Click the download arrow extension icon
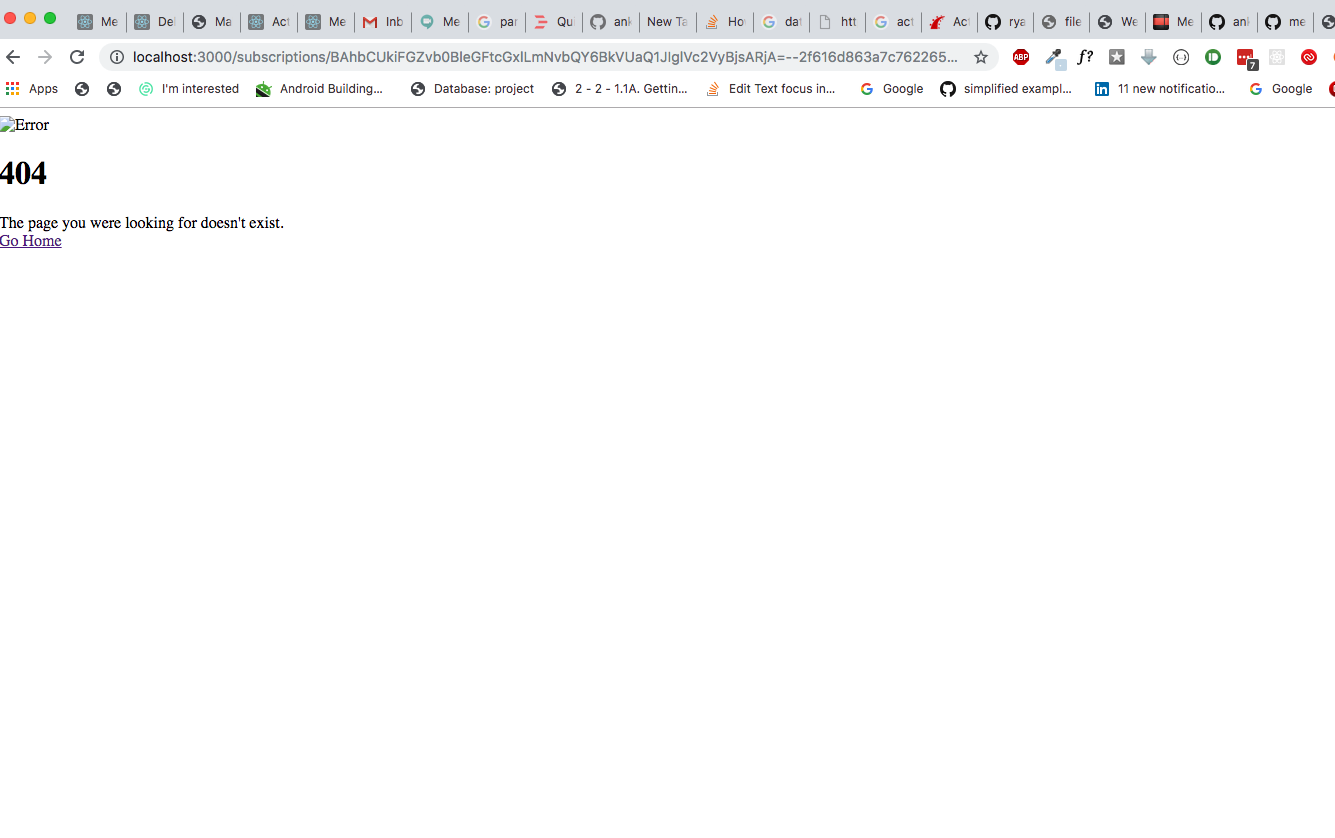Screen dimensions: 1335x838 point(1148,57)
